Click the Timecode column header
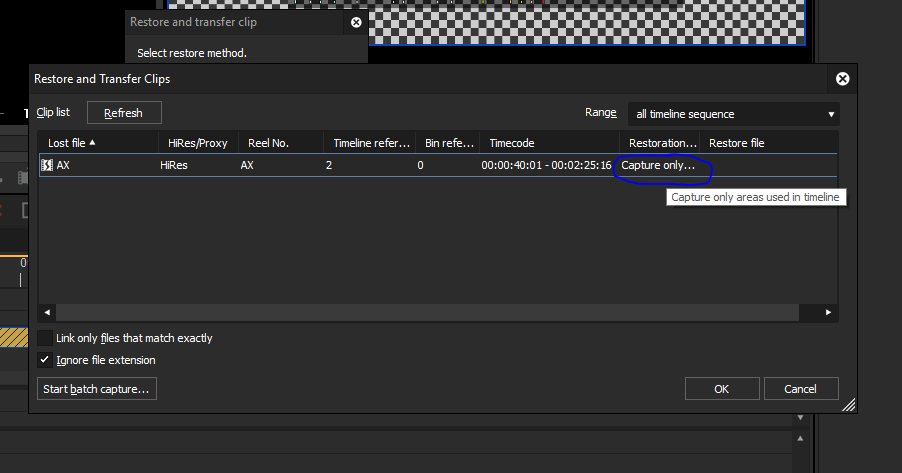902x473 pixels. click(x=549, y=143)
